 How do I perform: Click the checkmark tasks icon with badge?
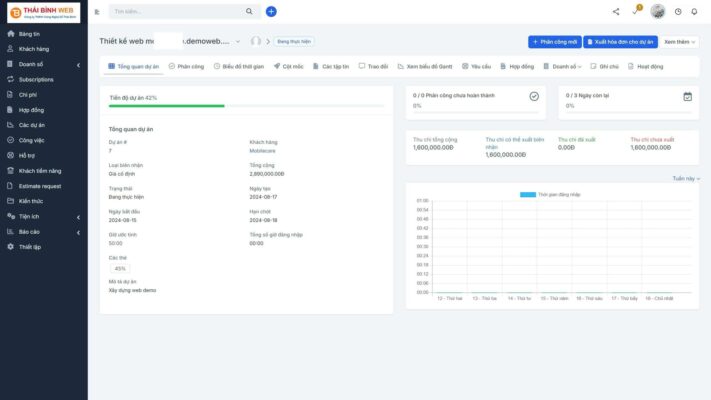[636, 11]
